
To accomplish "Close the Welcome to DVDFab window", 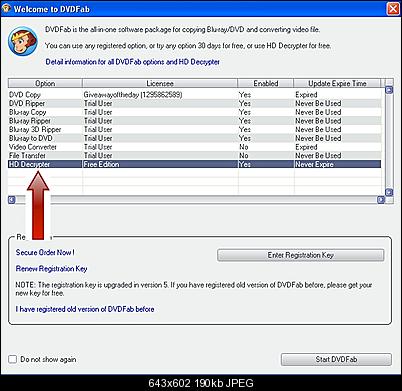I will [393, 9].
